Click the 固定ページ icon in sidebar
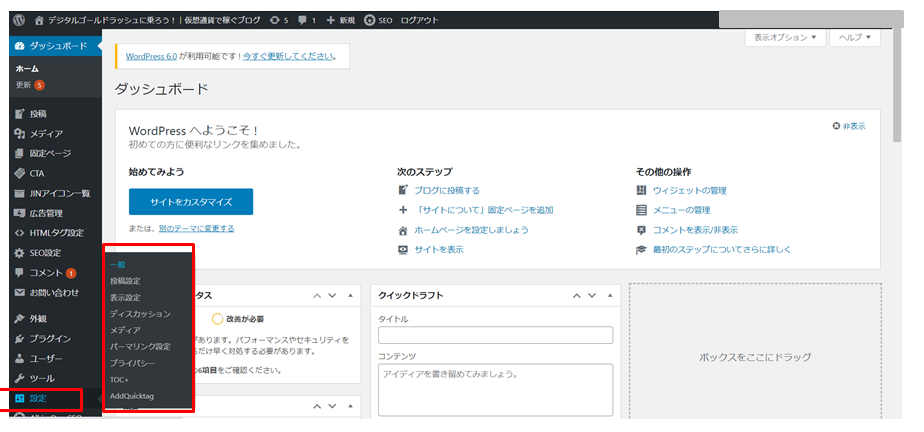The width and height of the screenshot is (924, 432). pyautogui.click(x=19, y=153)
